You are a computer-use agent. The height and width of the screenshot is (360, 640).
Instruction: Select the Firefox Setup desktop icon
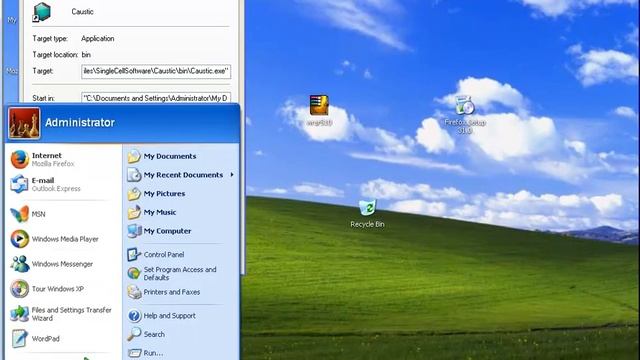(x=464, y=115)
